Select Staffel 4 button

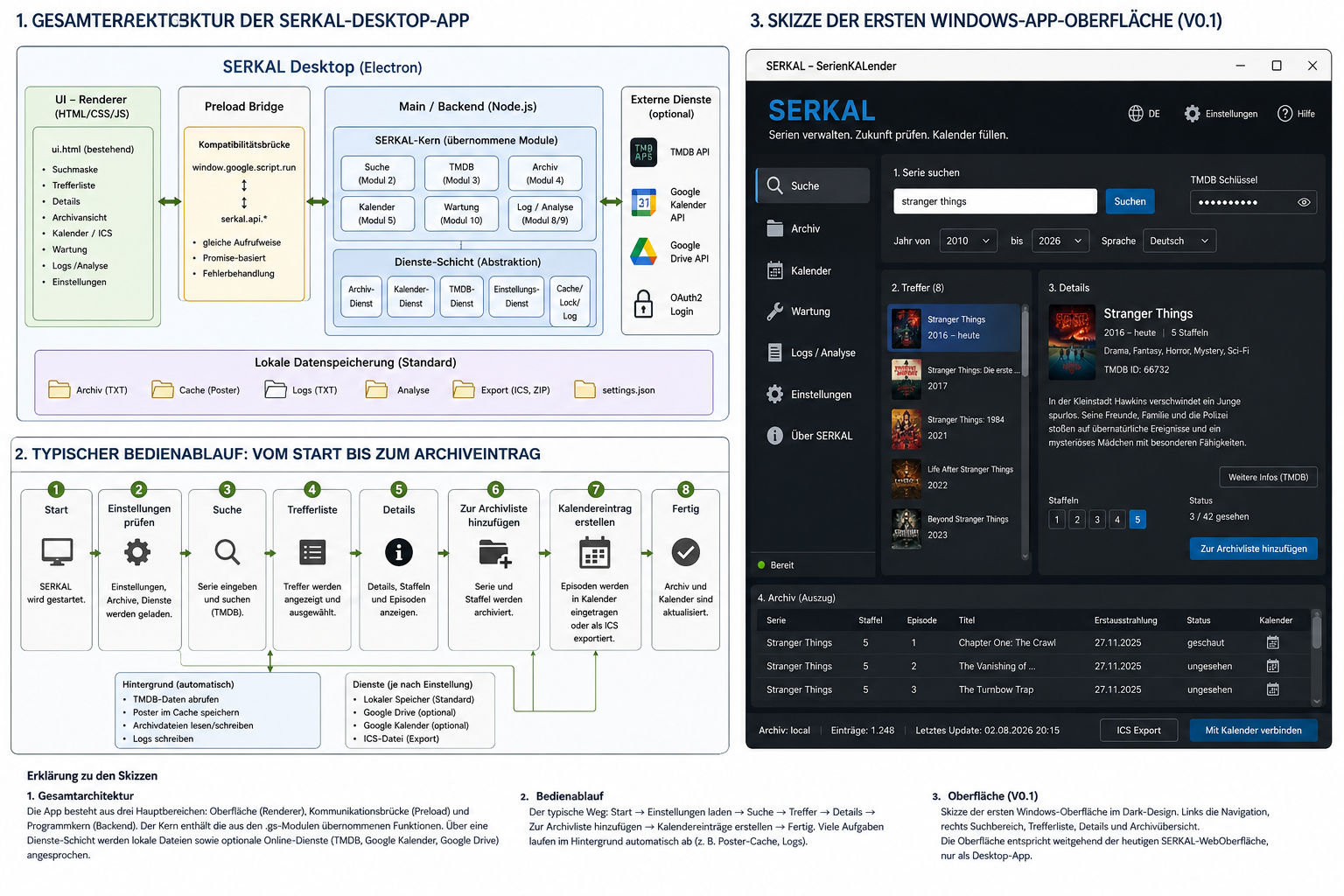click(x=1117, y=520)
